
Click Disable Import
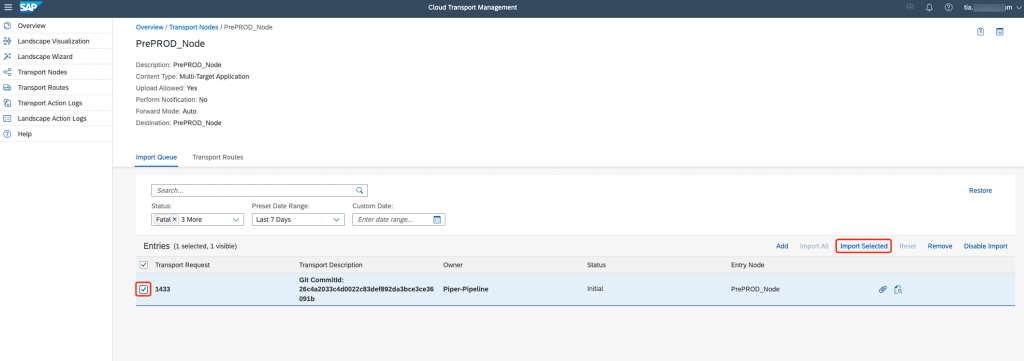pos(985,246)
